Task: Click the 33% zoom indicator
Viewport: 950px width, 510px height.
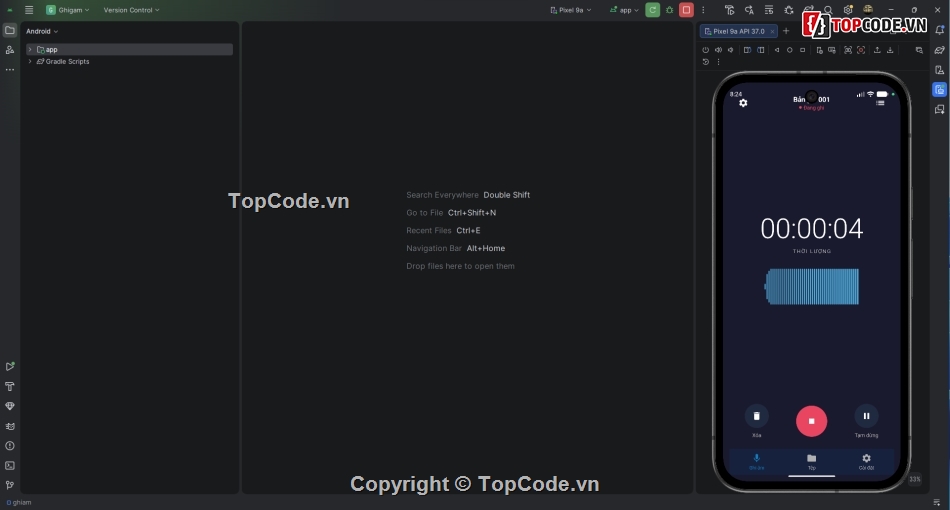Action: pos(915,479)
